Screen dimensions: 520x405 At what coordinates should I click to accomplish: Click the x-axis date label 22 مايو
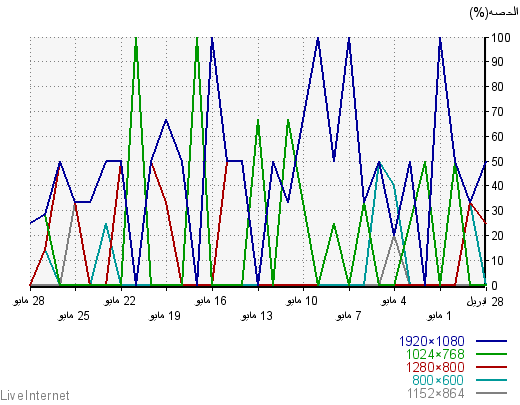(x=120, y=301)
